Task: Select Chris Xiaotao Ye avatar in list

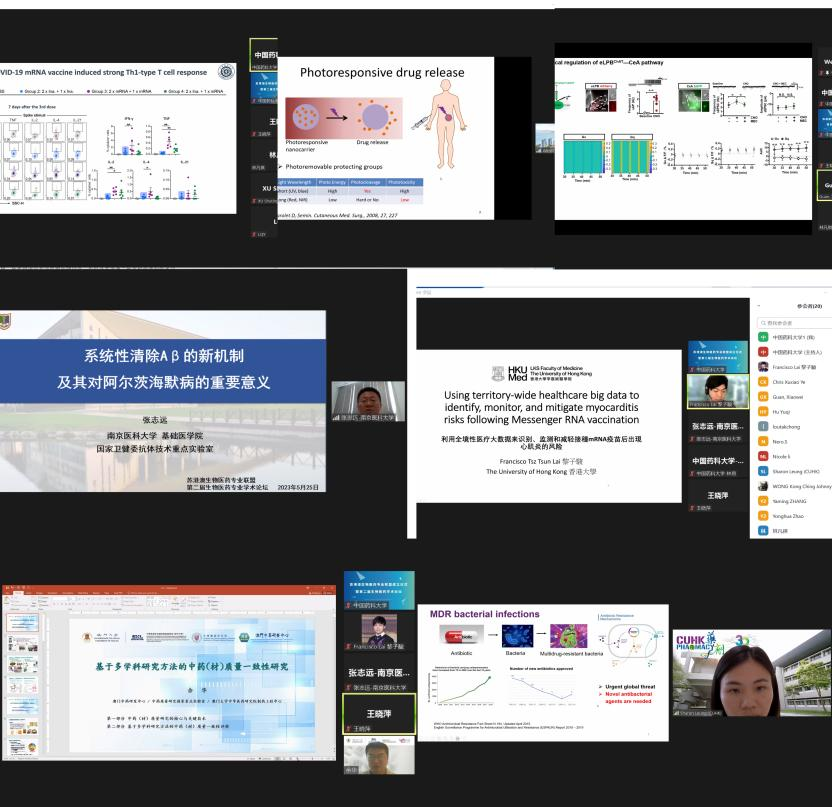Action: point(763,382)
